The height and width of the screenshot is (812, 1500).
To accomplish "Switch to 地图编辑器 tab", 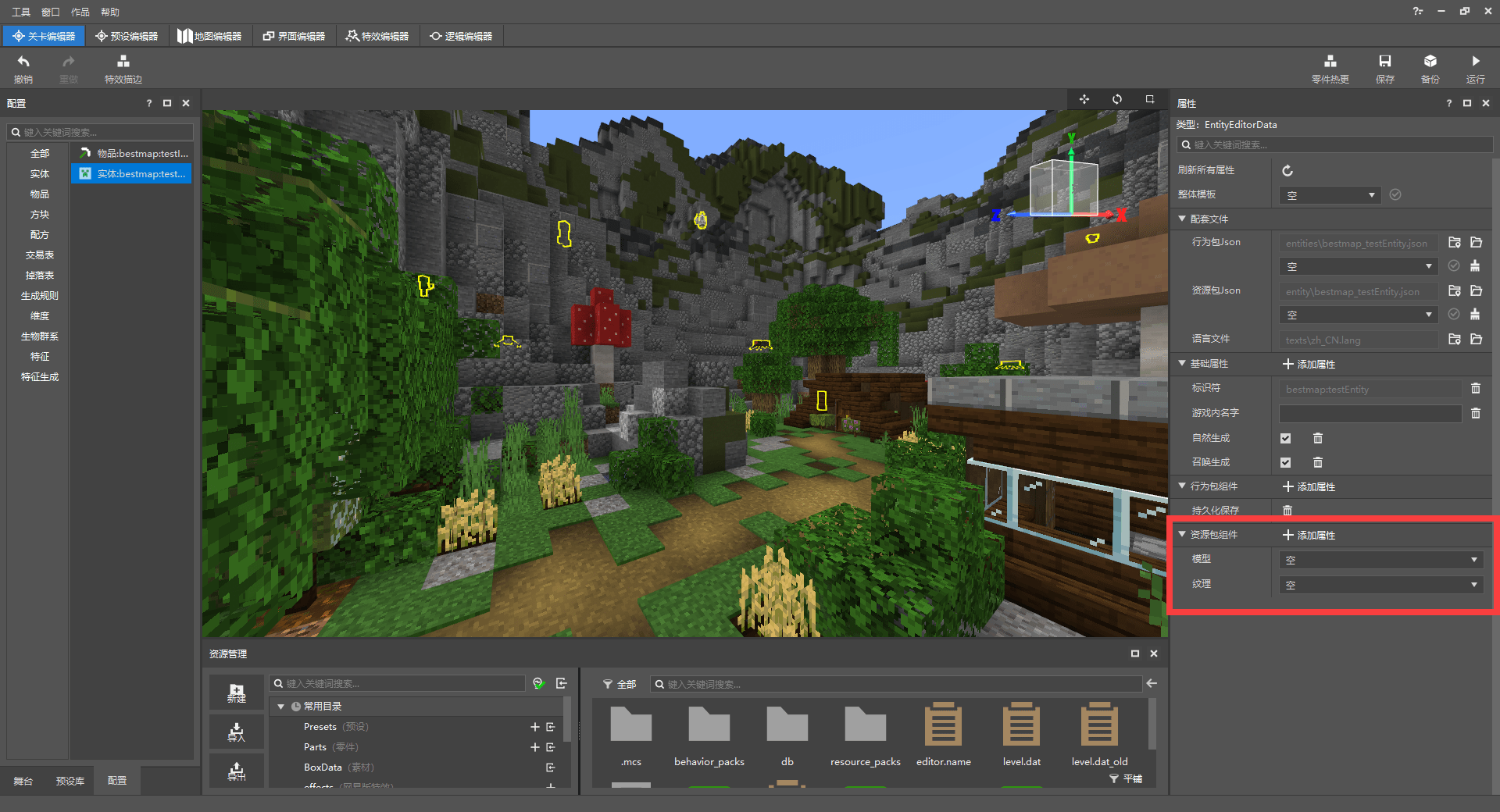I will pos(209,36).
